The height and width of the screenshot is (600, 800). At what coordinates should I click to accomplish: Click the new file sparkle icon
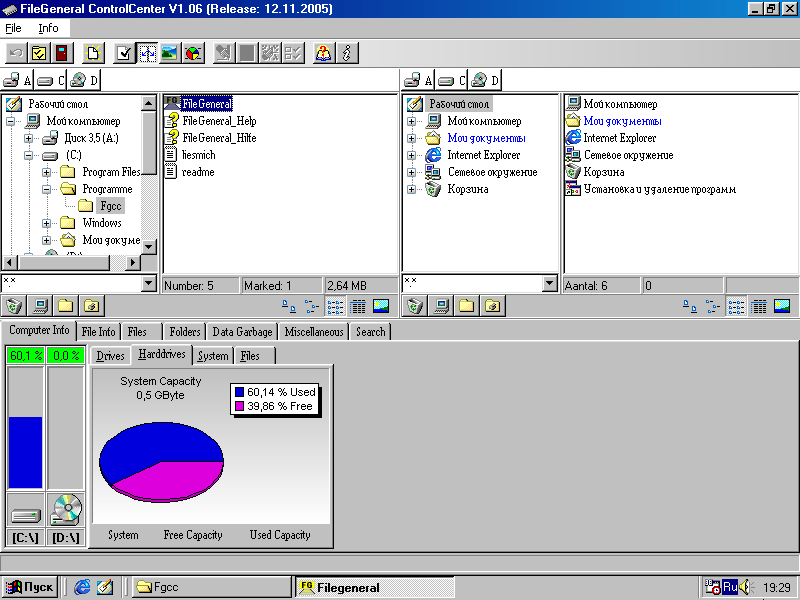(x=93, y=53)
